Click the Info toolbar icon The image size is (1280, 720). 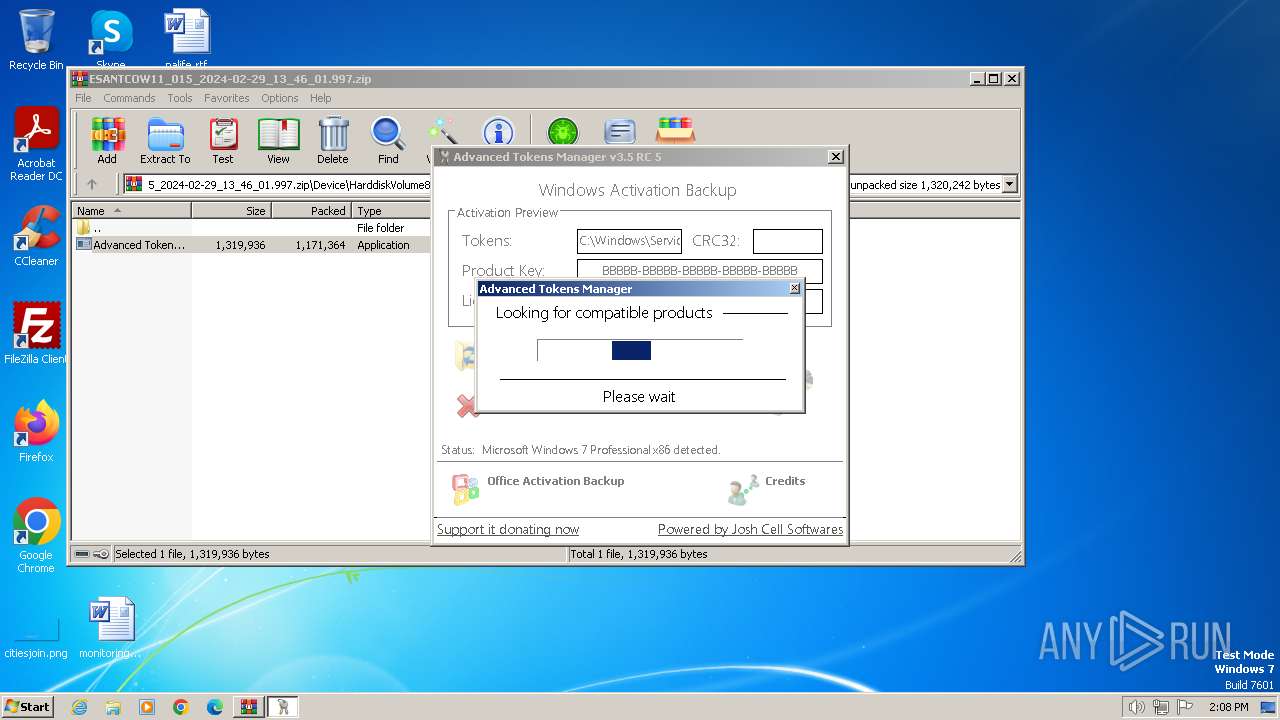click(x=498, y=132)
